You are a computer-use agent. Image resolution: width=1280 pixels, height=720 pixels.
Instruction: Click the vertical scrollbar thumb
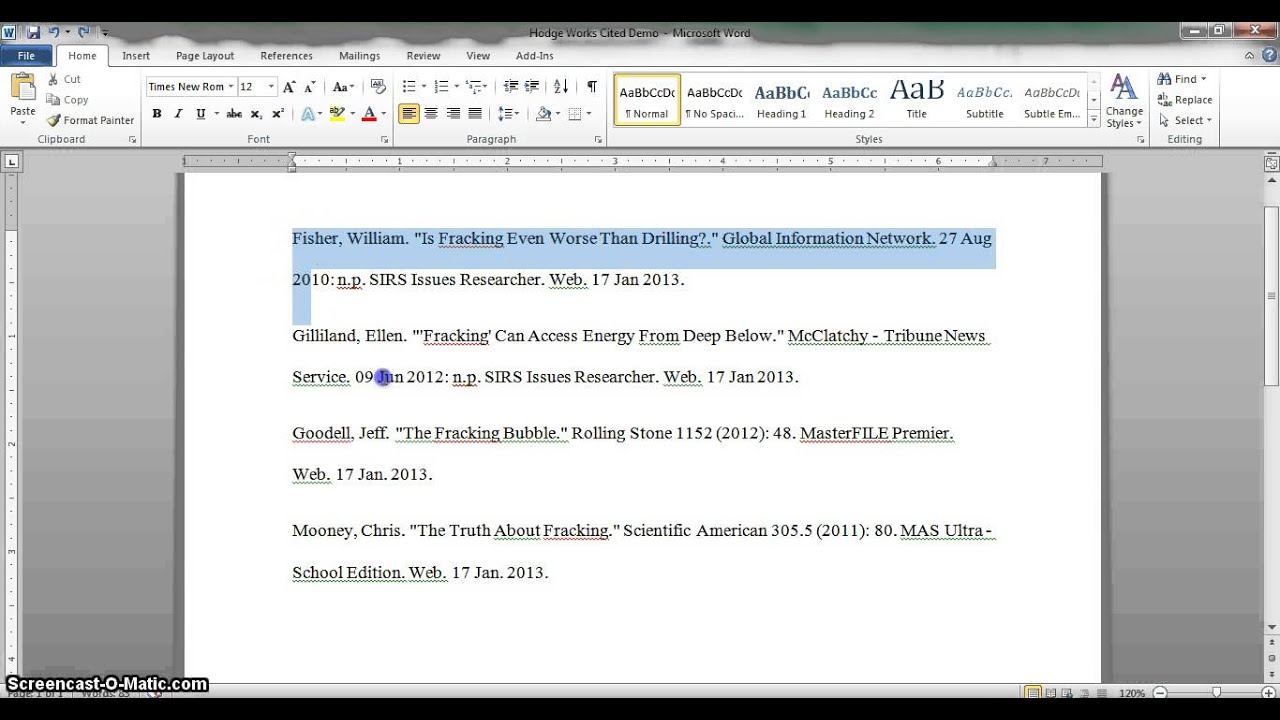coord(1272,296)
